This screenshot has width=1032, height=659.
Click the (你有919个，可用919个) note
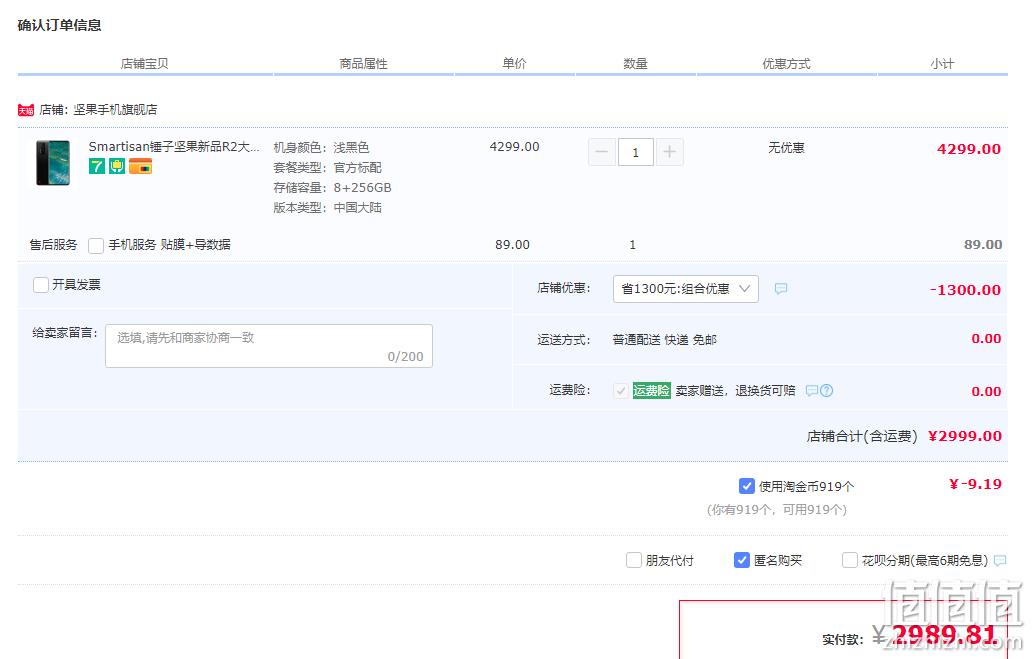pos(777,510)
